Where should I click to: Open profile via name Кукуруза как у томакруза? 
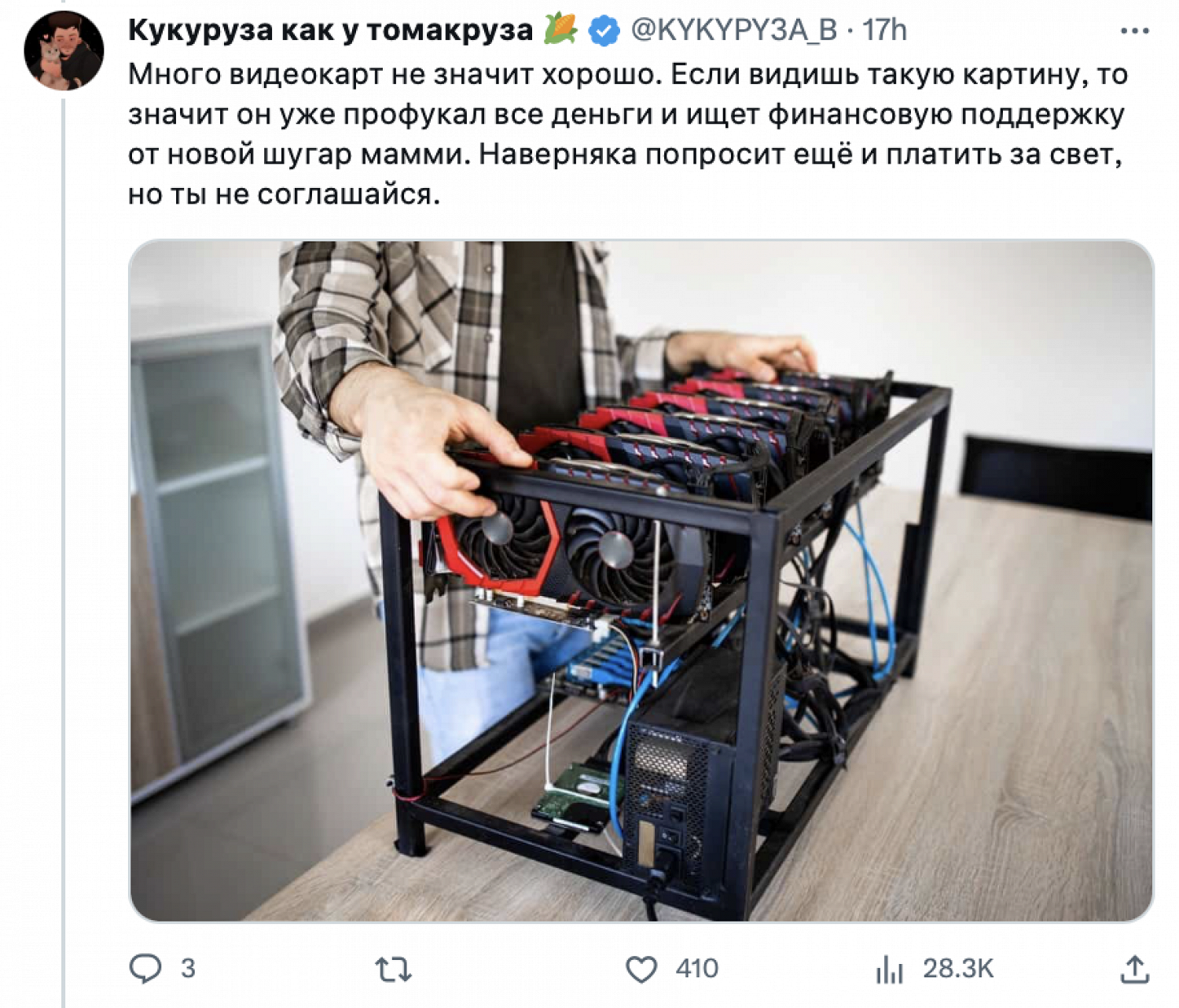[x=331, y=31]
